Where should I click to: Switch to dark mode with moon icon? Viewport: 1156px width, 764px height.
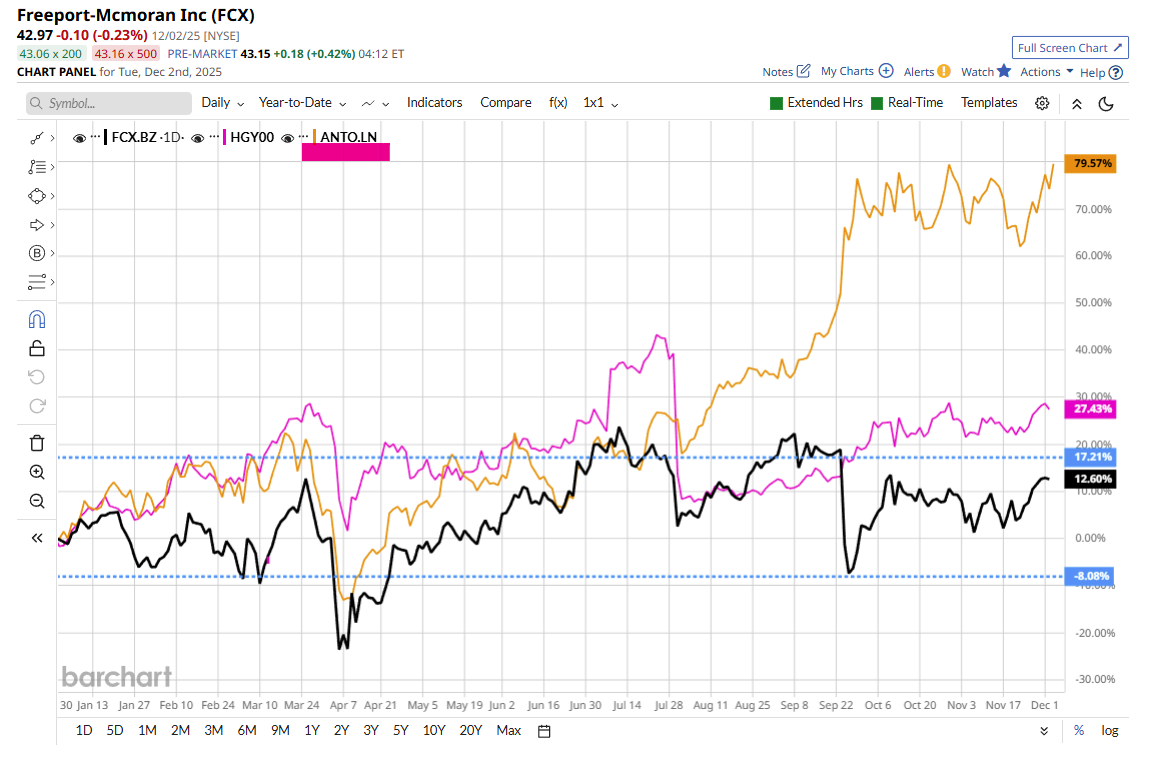(1106, 103)
